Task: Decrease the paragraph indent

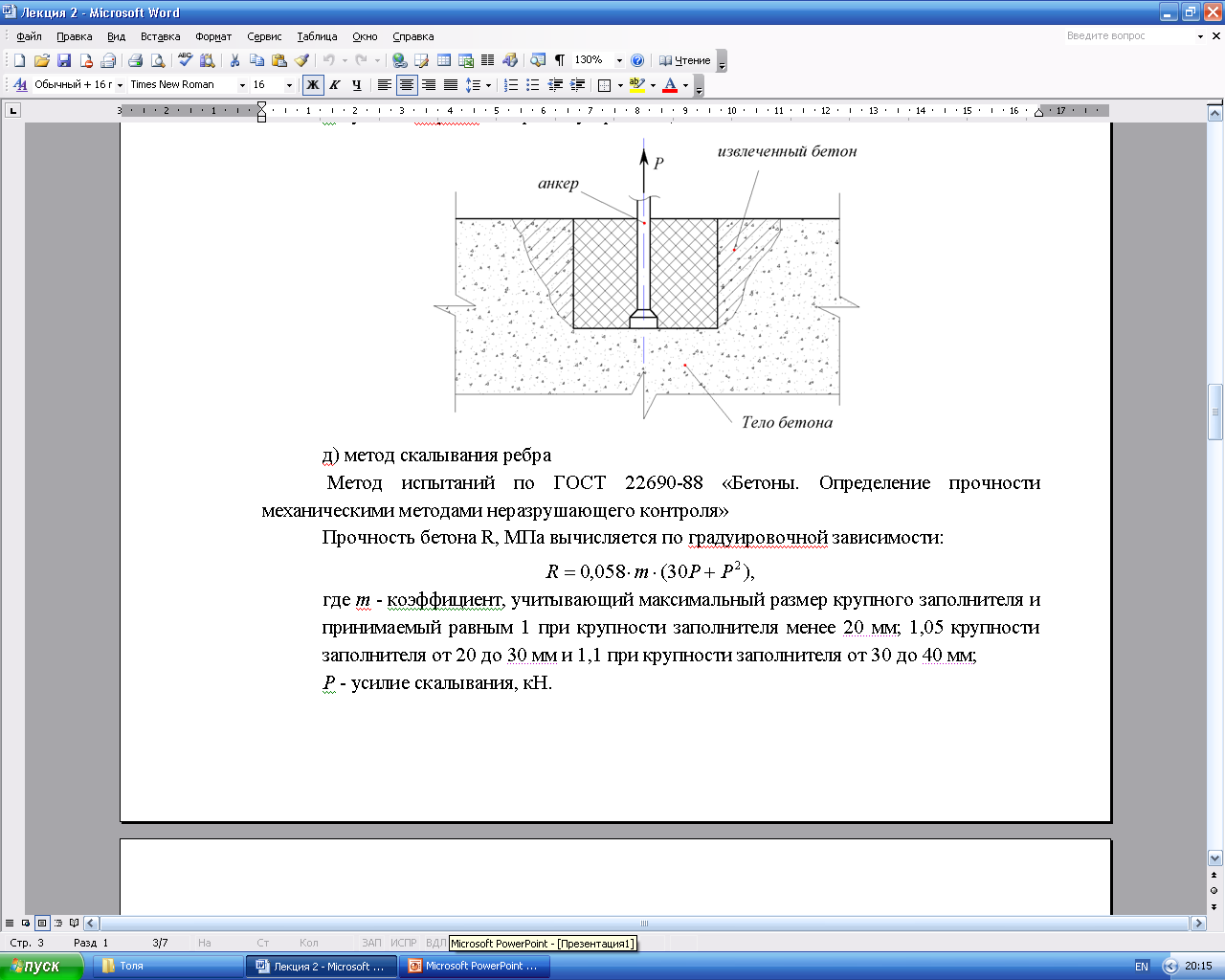Action: (x=555, y=85)
